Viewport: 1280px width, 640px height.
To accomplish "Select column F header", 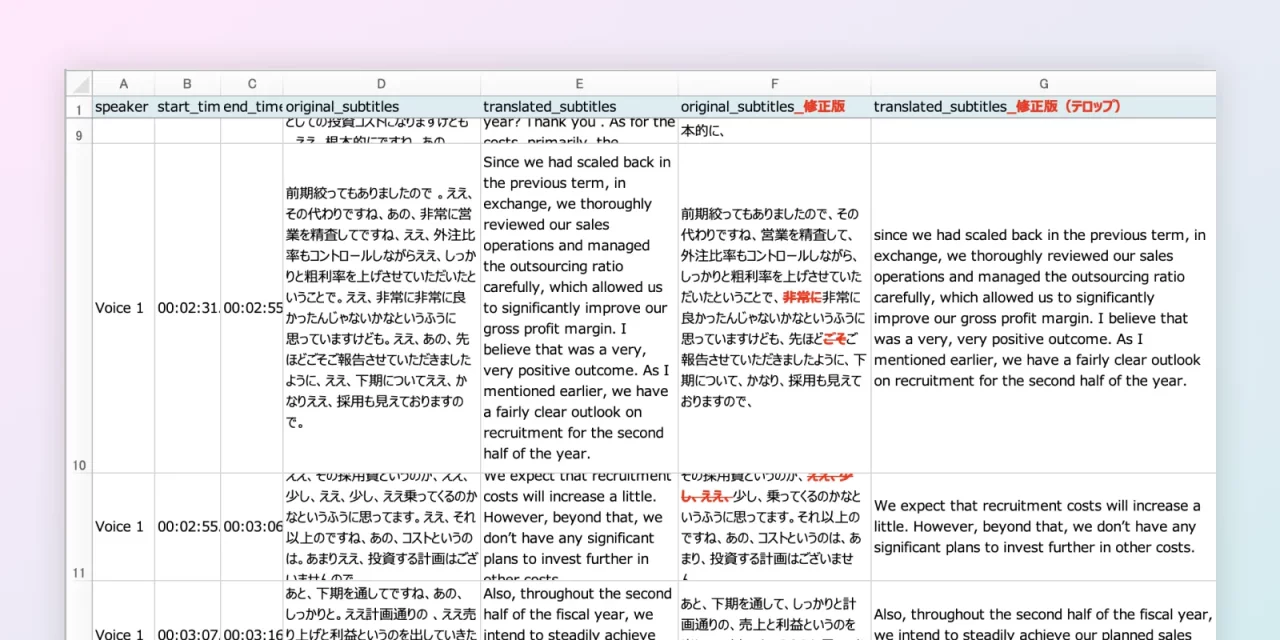I will 774,84.
